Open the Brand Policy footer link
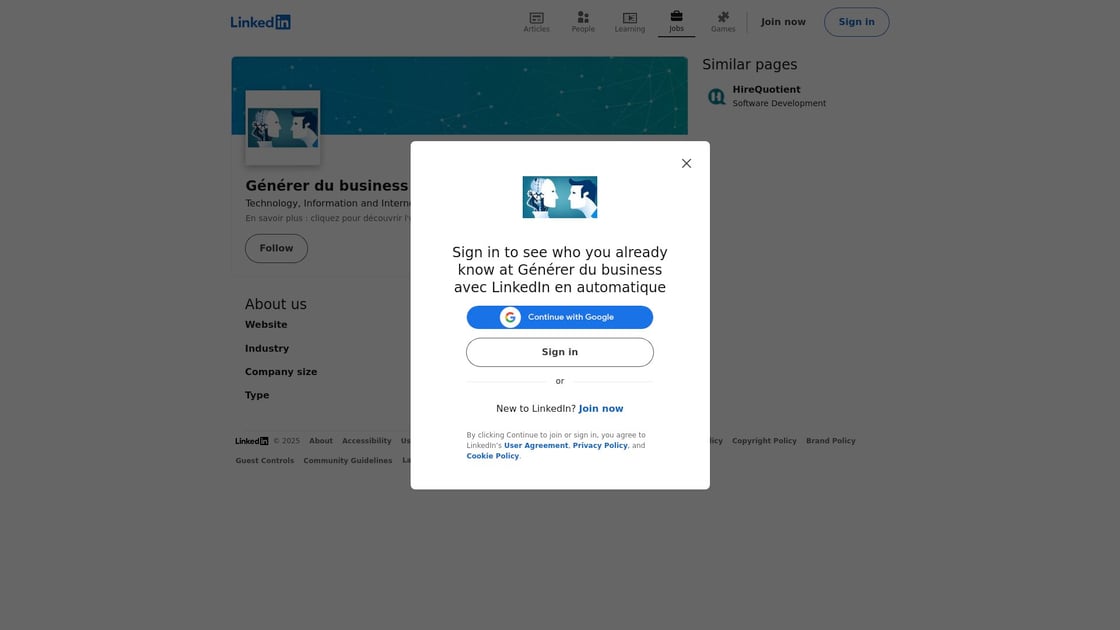Viewport: 1120px width, 630px height. (831, 441)
